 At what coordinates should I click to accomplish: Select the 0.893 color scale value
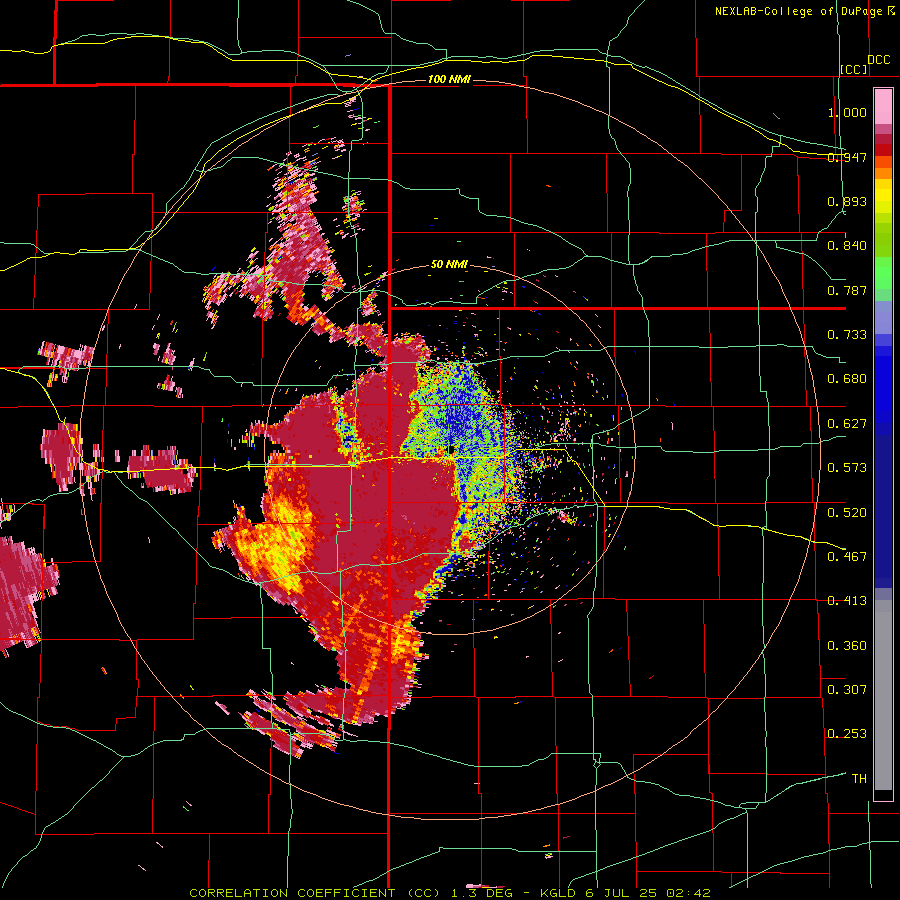847,201
